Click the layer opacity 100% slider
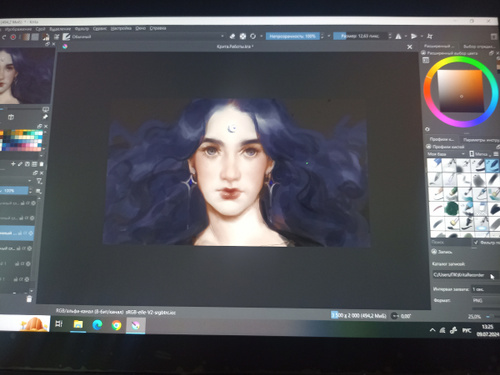This screenshot has width=500, height=375. [x=14, y=191]
